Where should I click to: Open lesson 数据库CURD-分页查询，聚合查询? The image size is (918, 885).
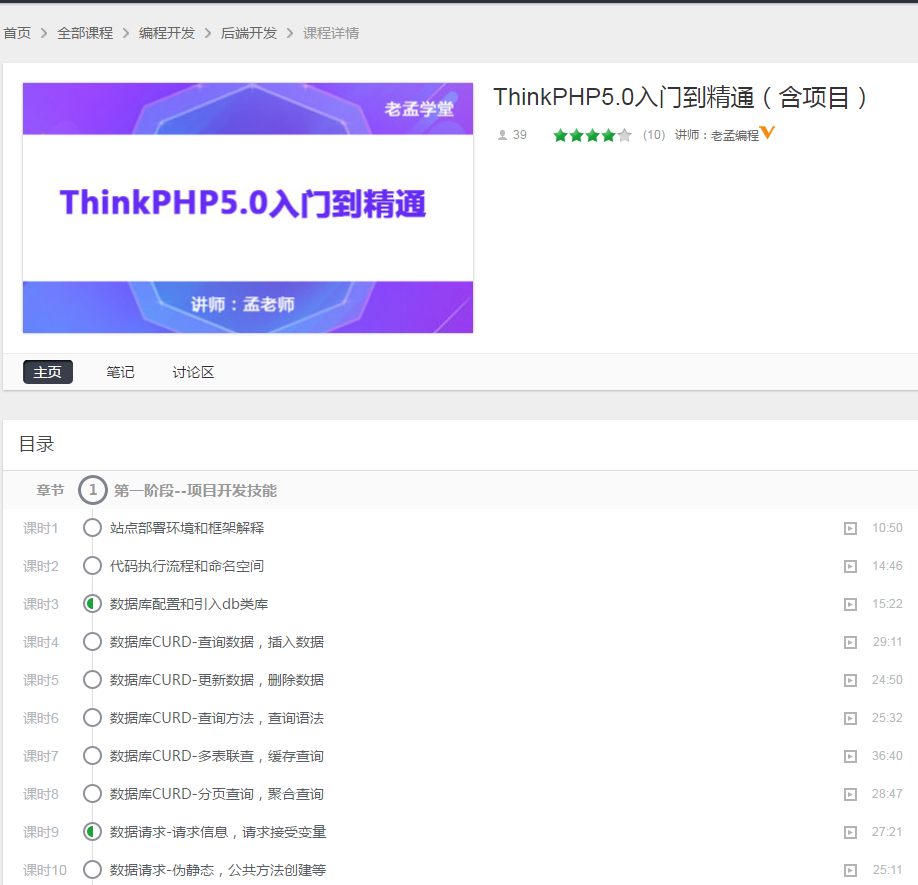217,794
